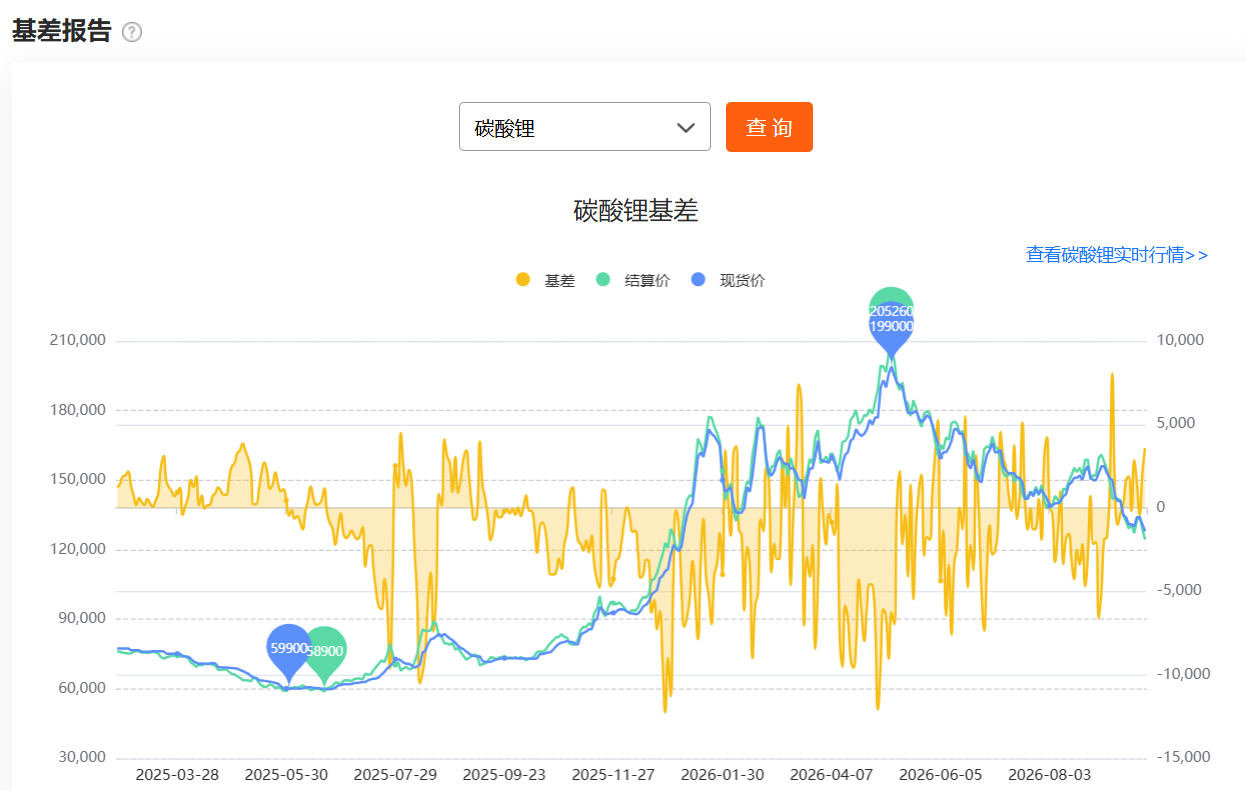This screenshot has width=1246, height=791.
Task: Click the blue 199000 maximum marker pin
Action: [891, 328]
